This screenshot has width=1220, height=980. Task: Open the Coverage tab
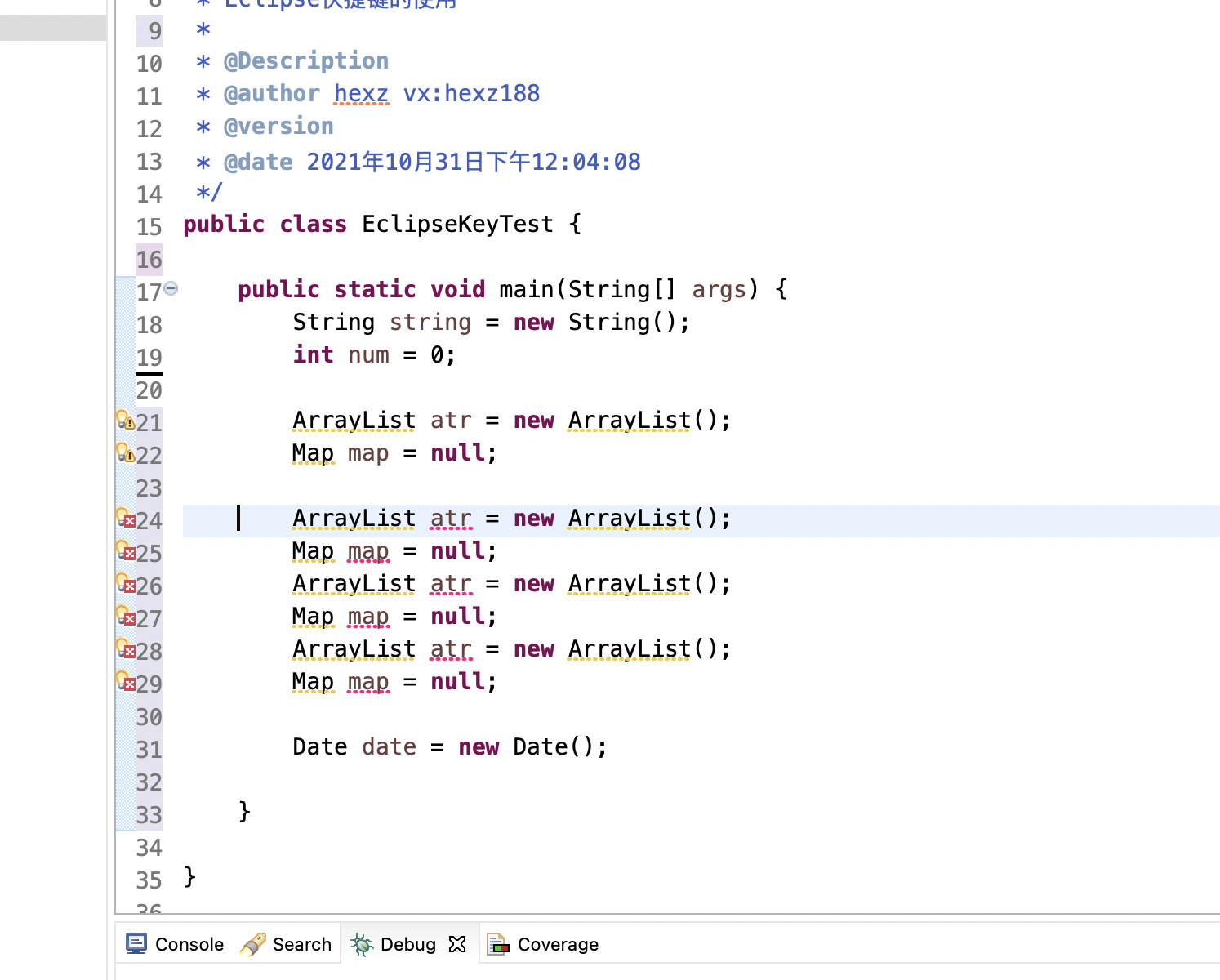(x=544, y=944)
